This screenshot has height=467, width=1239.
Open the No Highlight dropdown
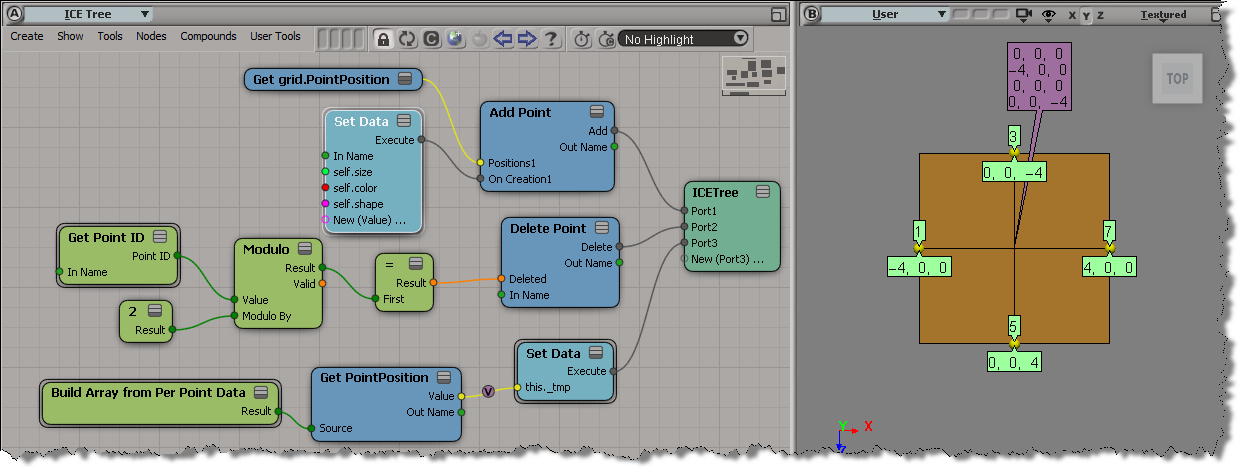(684, 39)
